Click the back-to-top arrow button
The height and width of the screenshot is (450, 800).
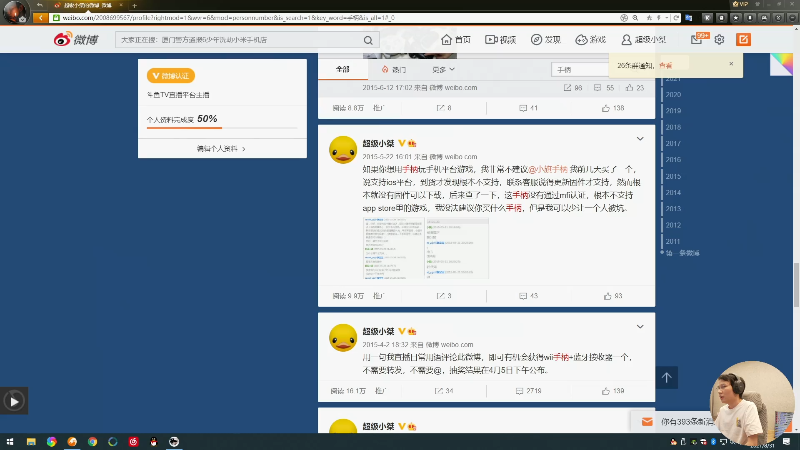pos(666,378)
